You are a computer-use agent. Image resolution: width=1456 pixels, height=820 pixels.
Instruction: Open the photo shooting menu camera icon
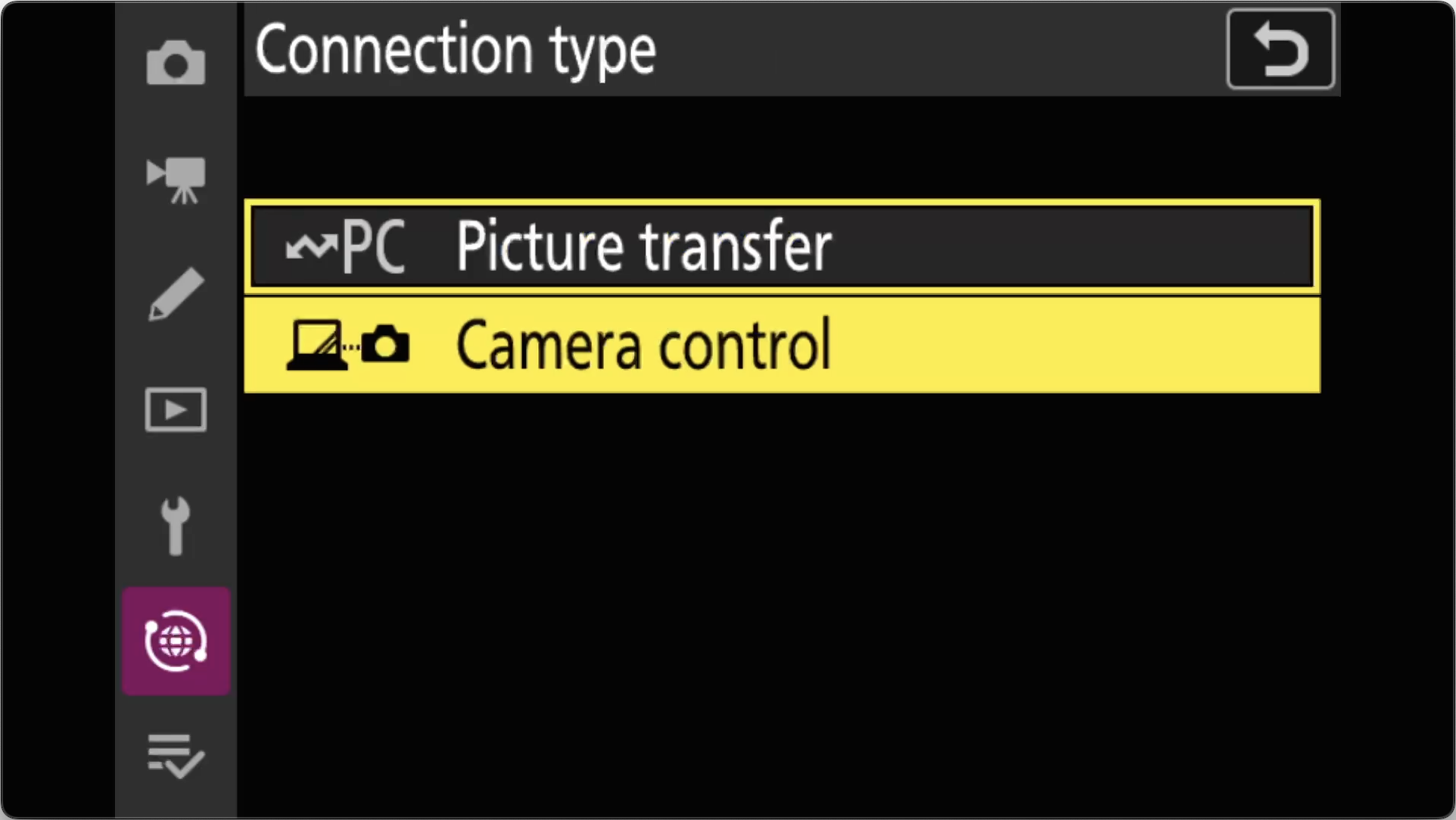pyautogui.click(x=176, y=63)
